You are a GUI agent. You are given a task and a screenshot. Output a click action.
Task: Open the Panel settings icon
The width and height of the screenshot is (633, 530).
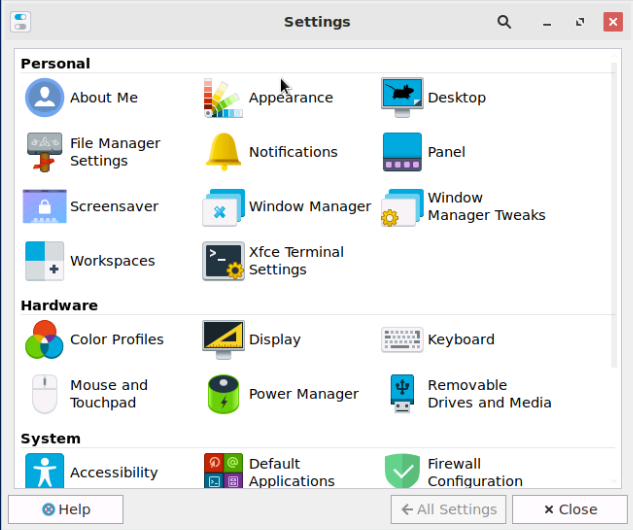(402, 152)
